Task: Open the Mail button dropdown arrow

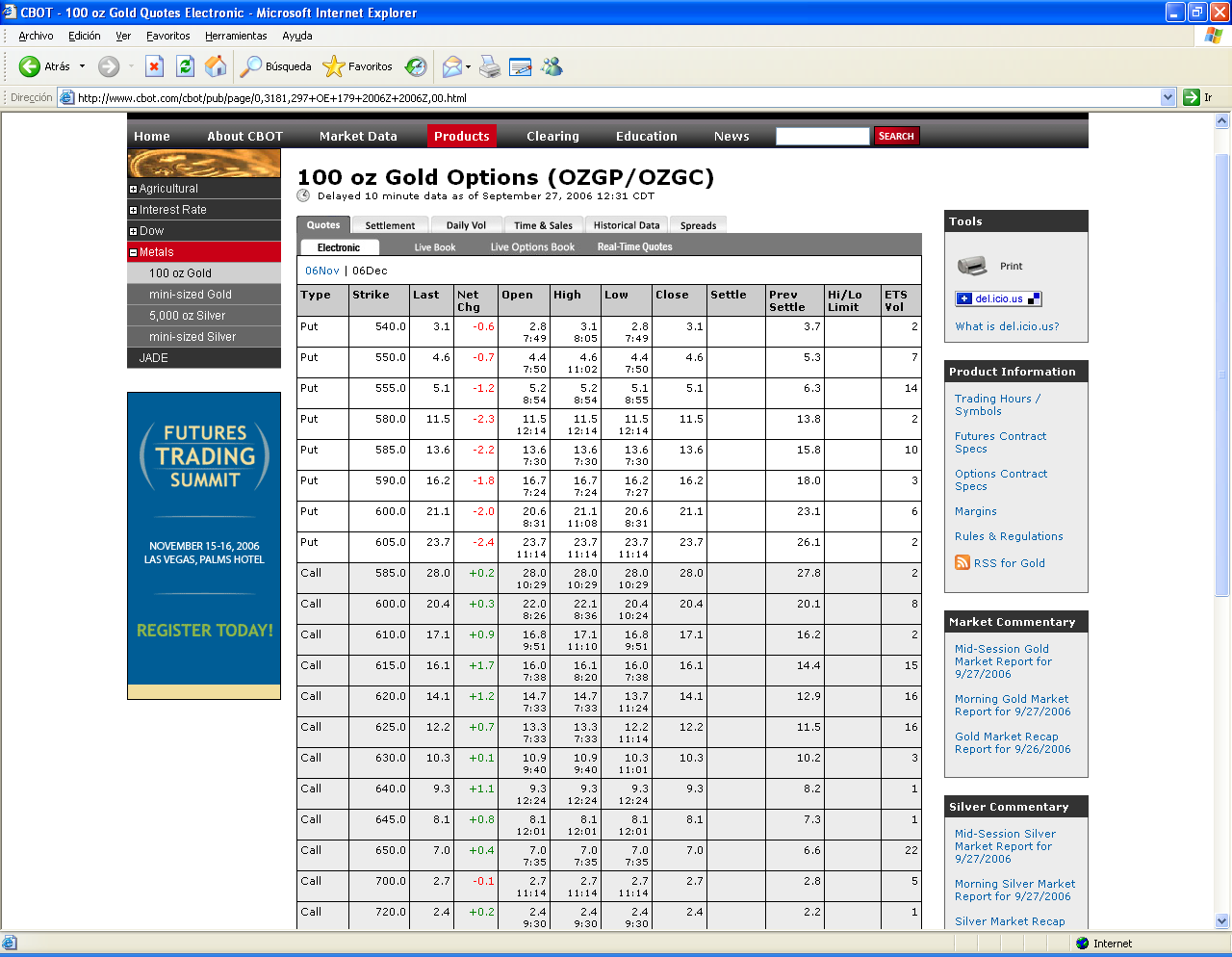Action: coord(468,66)
